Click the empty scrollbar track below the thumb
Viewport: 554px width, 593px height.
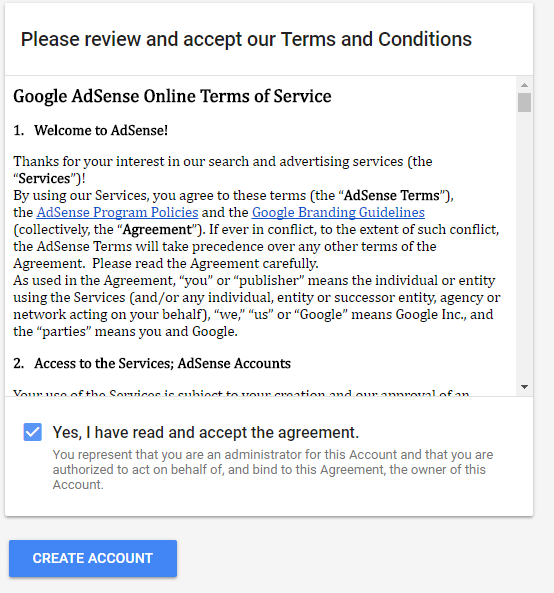tap(524, 246)
